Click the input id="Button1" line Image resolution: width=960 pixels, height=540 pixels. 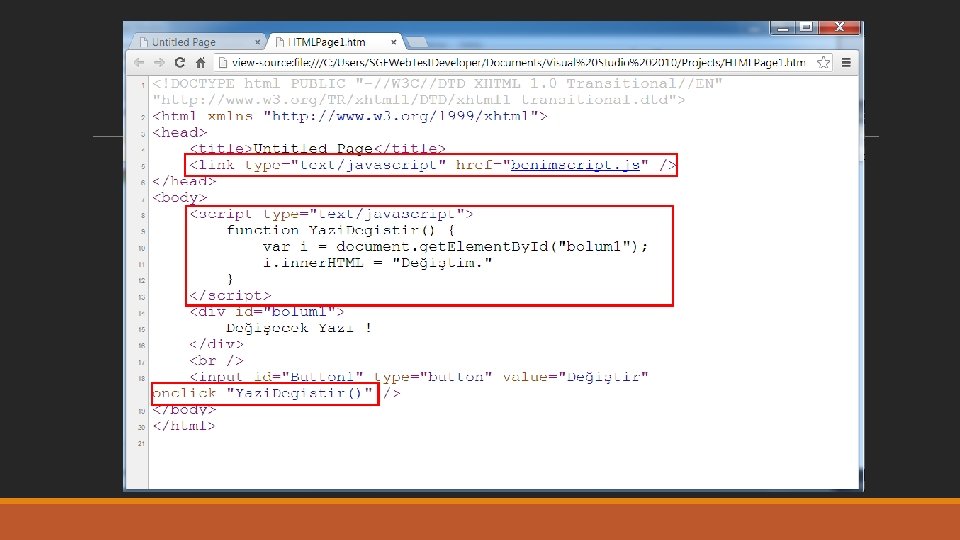418,377
